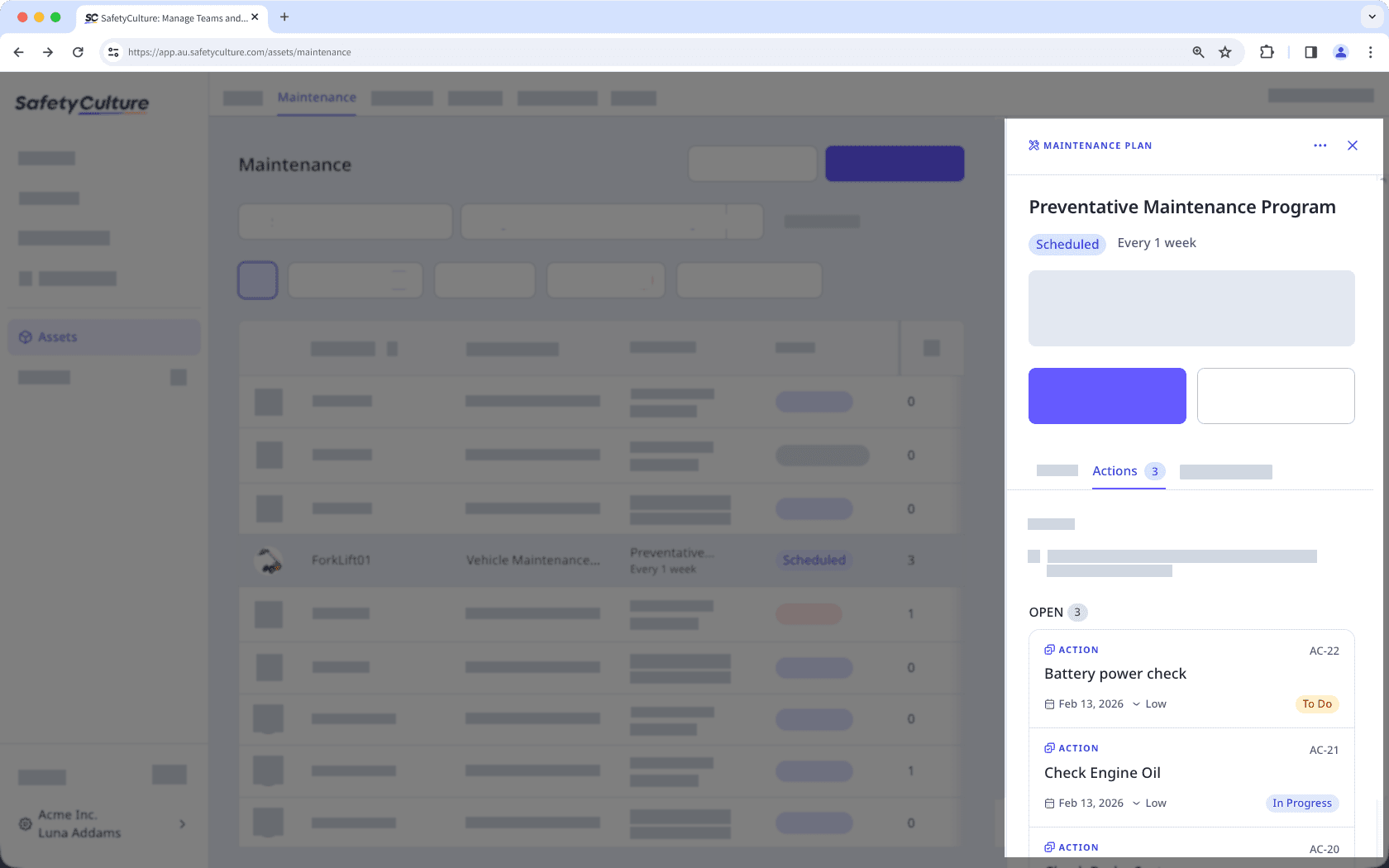The height and width of the screenshot is (868, 1389).
Task: Click the Maintenance Plan tools icon
Action: tap(1033, 145)
